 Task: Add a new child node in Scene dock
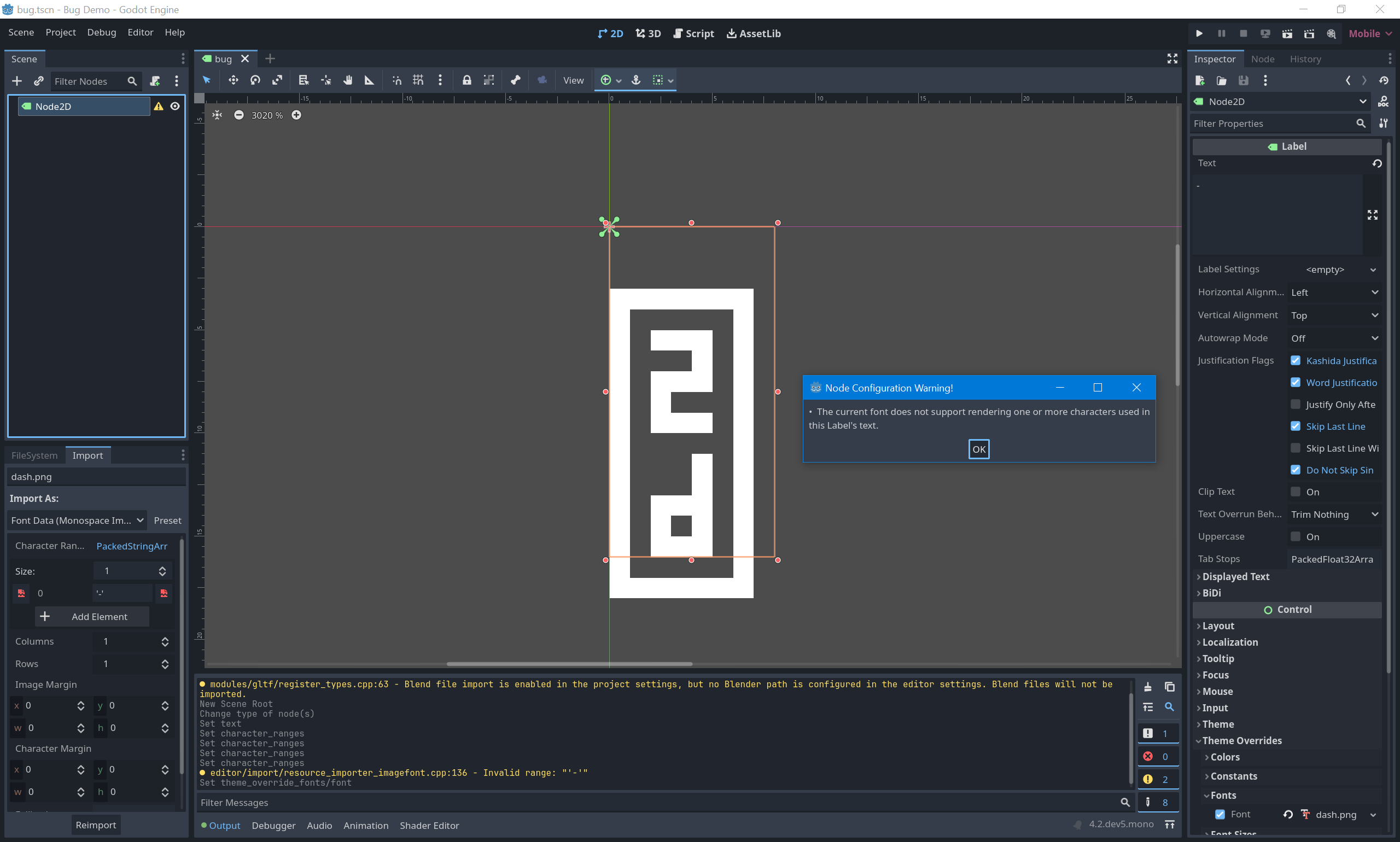click(16, 80)
